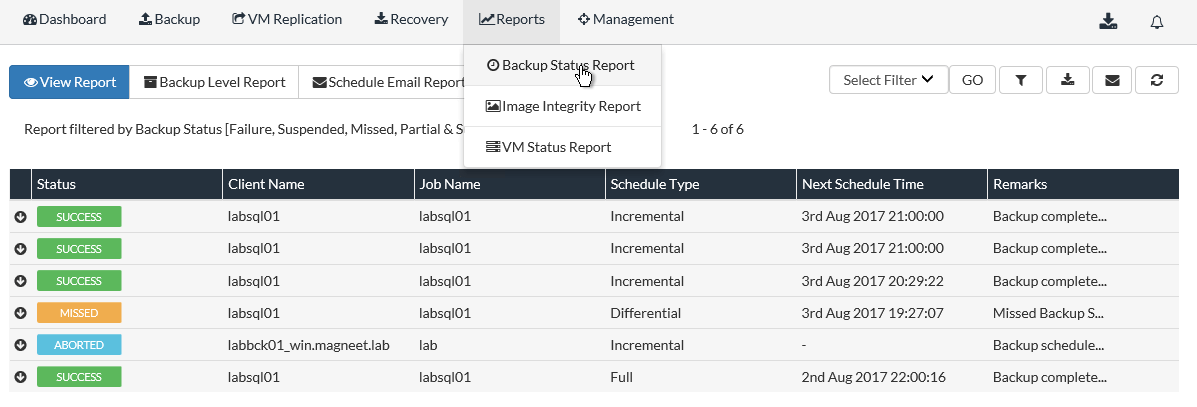Expand the MISSED backup row details
Viewport: 1197px width, 407px height.
click(20, 313)
